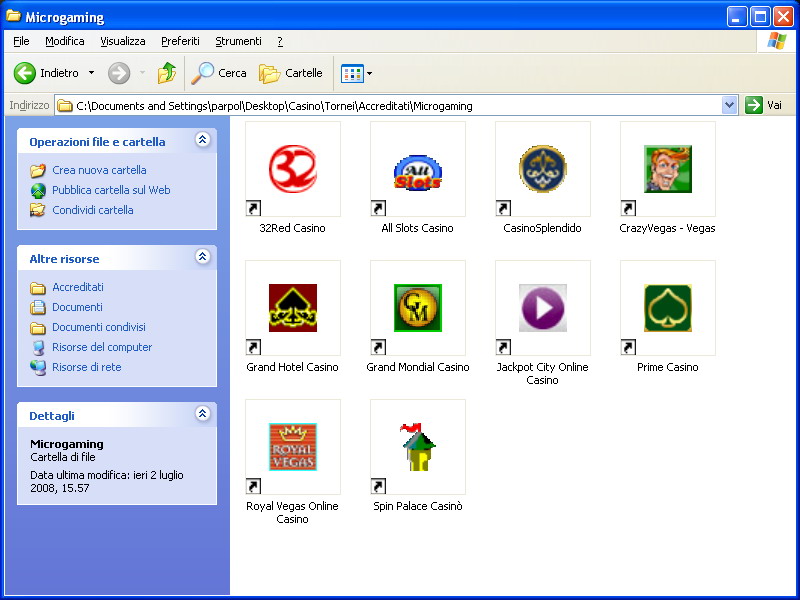Select the 32Red Casino shortcut icon
This screenshot has height=600, width=800.
click(293, 169)
